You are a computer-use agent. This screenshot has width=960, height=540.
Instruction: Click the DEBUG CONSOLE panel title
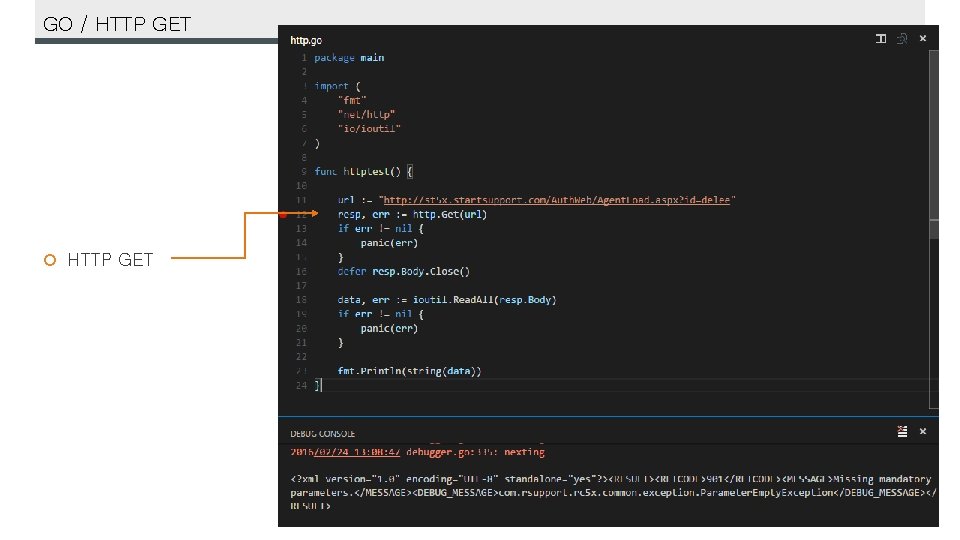point(323,433)
